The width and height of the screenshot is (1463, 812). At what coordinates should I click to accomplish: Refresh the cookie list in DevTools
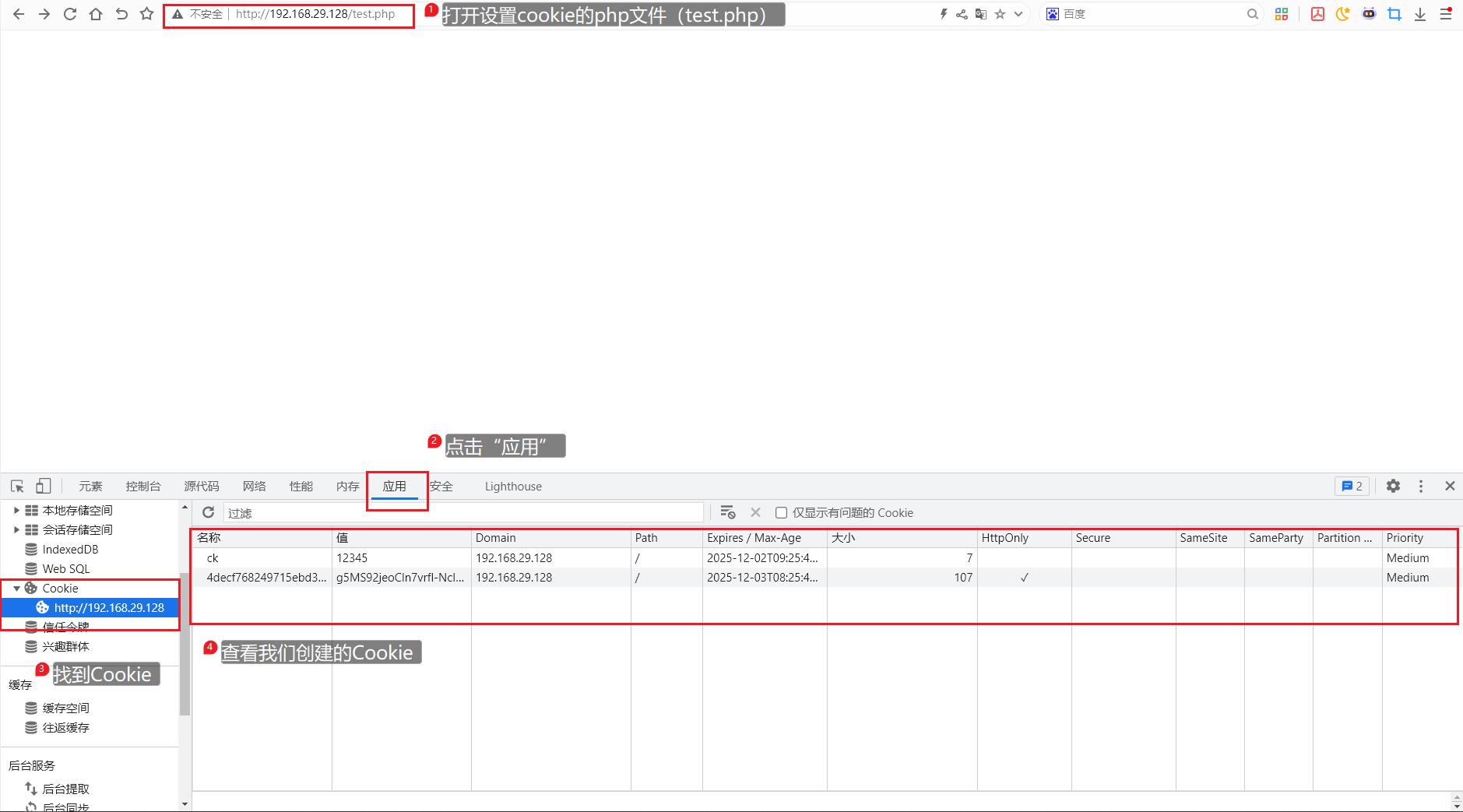[x=208, y=512]
